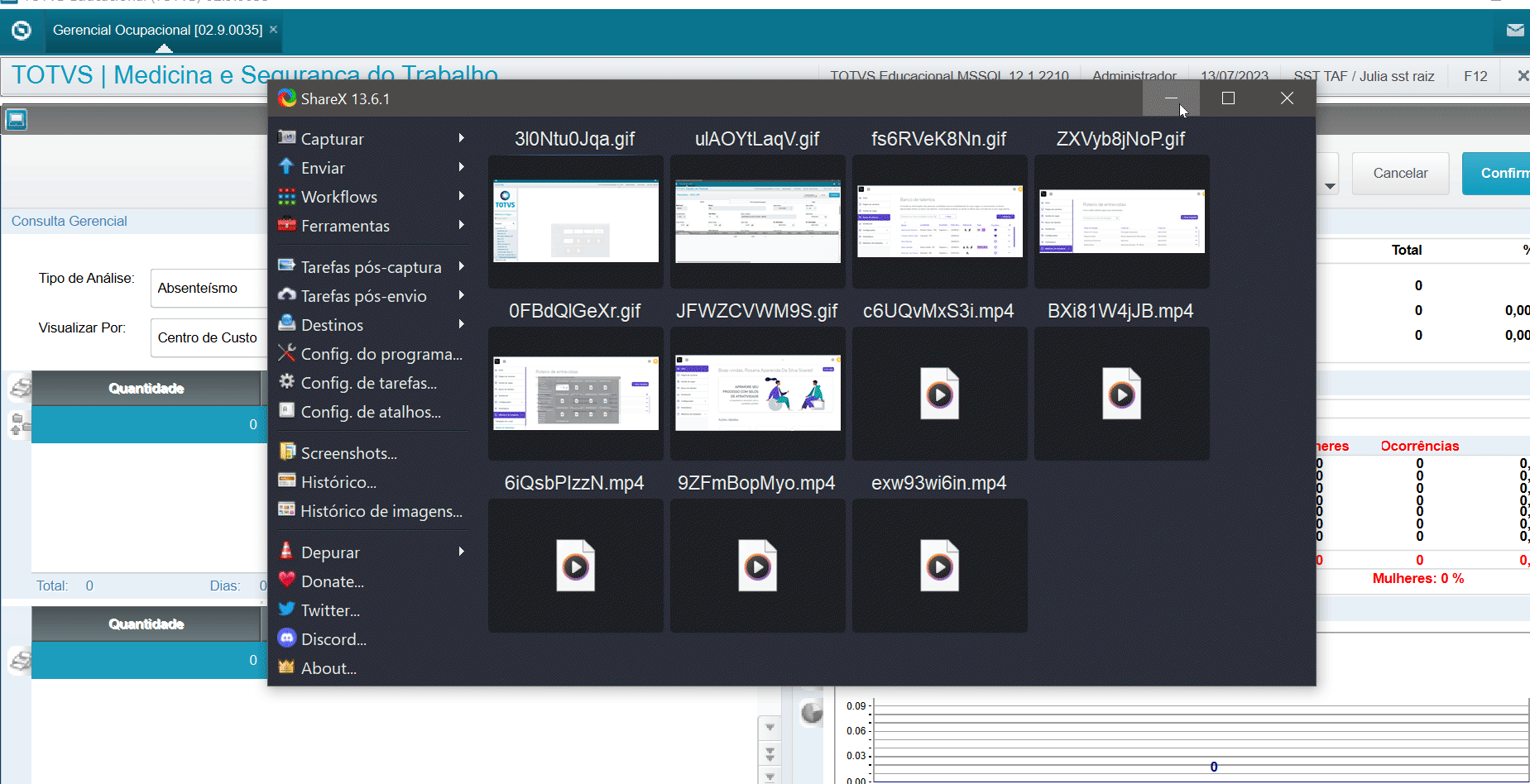
Task: Expand the Depurar submenu arrow
Action: [x=462, y=552]
